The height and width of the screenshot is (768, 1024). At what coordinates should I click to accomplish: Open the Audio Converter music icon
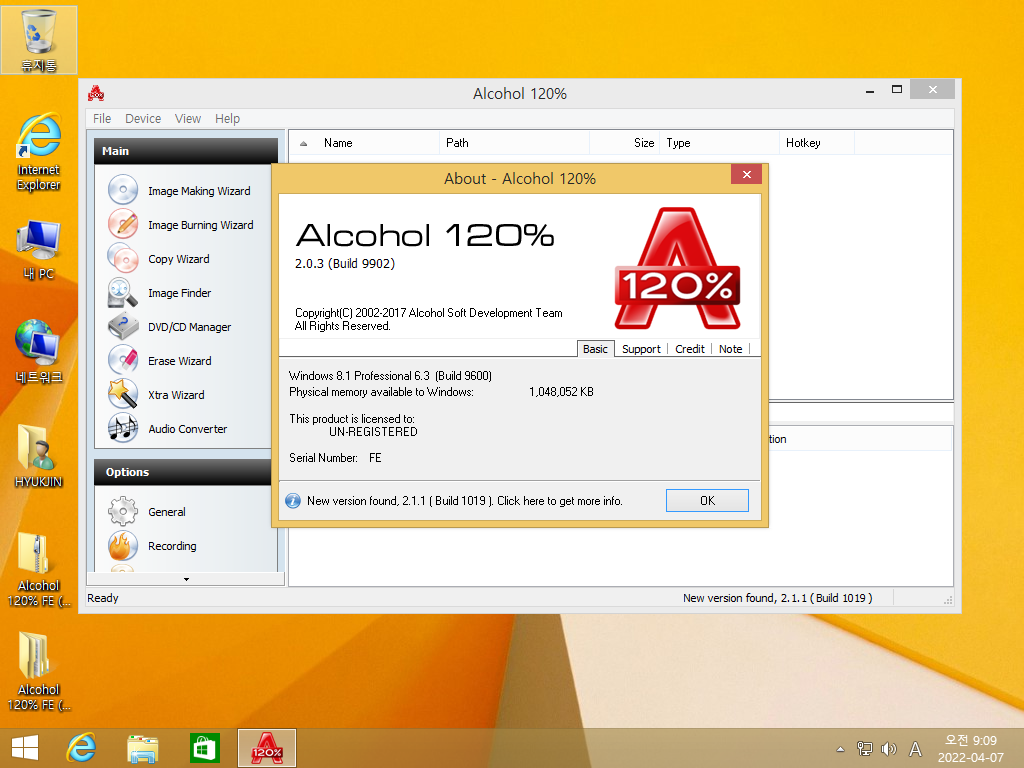coord(123,428)
